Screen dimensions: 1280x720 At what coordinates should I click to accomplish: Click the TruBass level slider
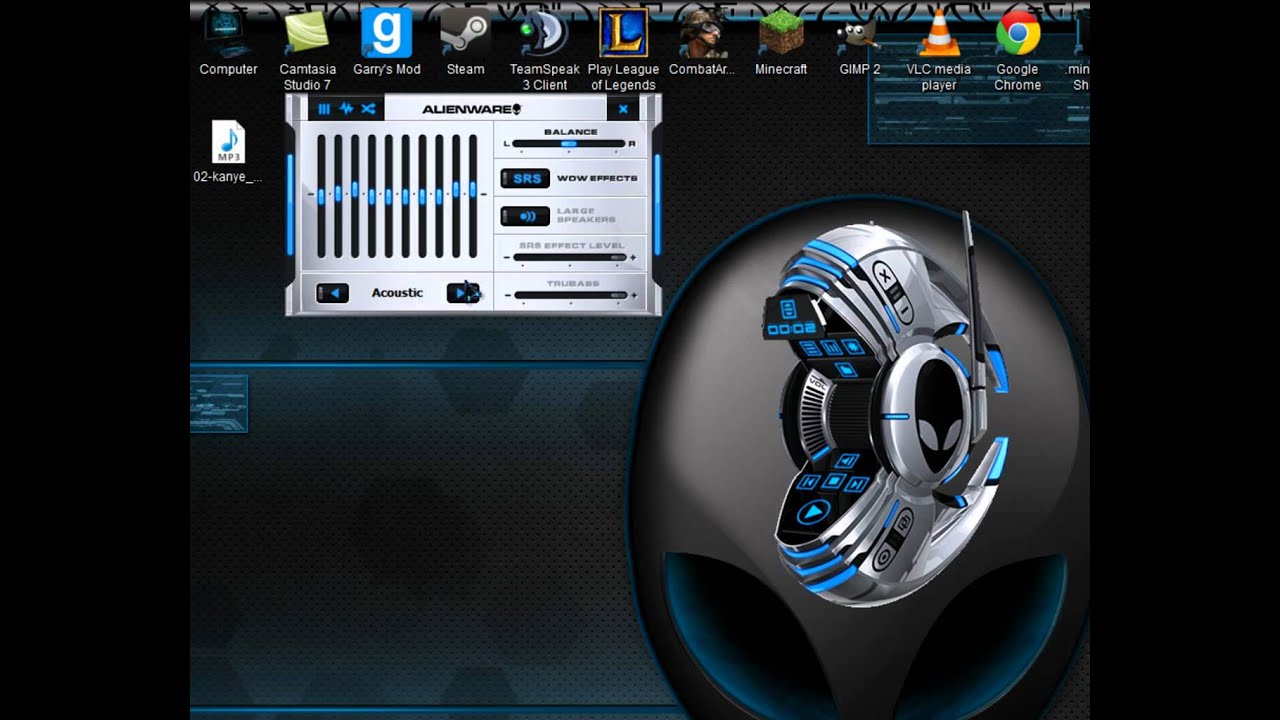[x=570, y=295]
